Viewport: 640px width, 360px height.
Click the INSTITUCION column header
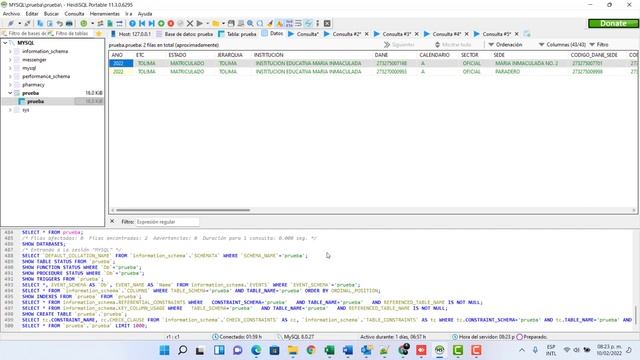(269, 55)
